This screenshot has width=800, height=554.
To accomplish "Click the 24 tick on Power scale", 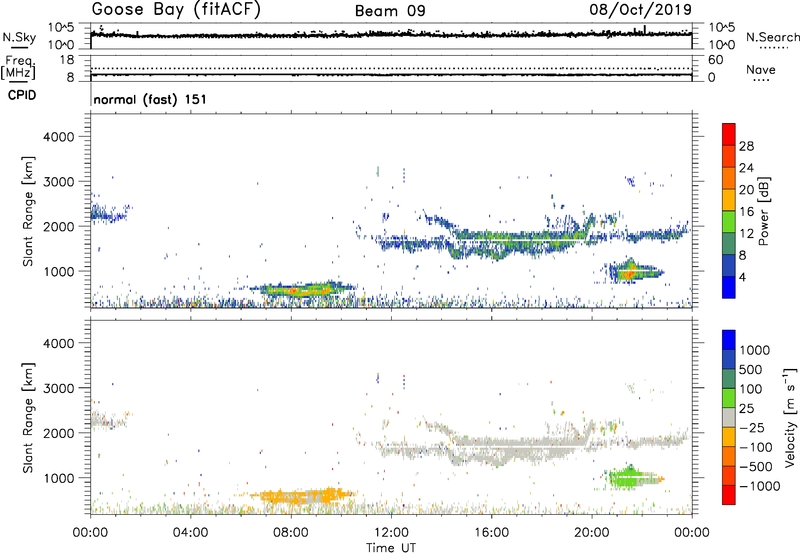I will click(x=746, y=168).
